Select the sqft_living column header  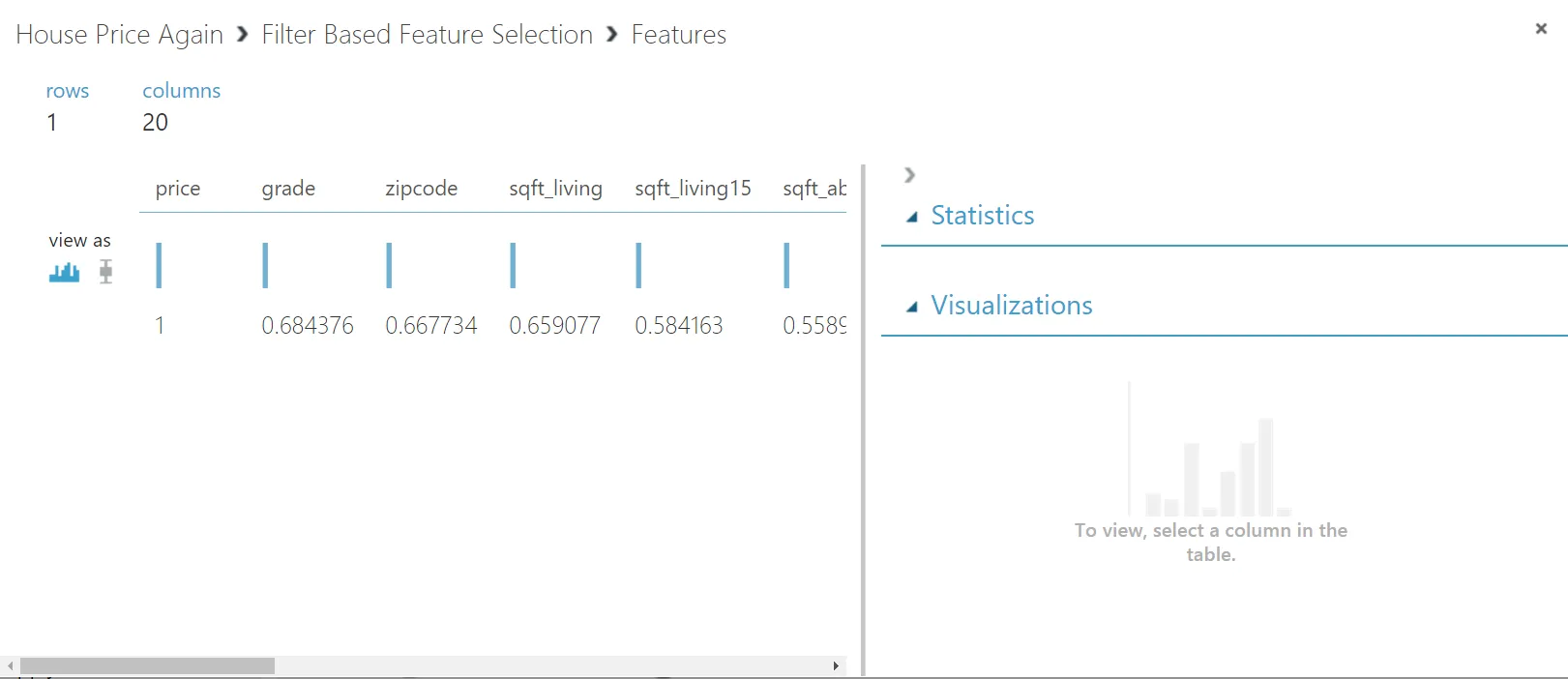point(556,189)
